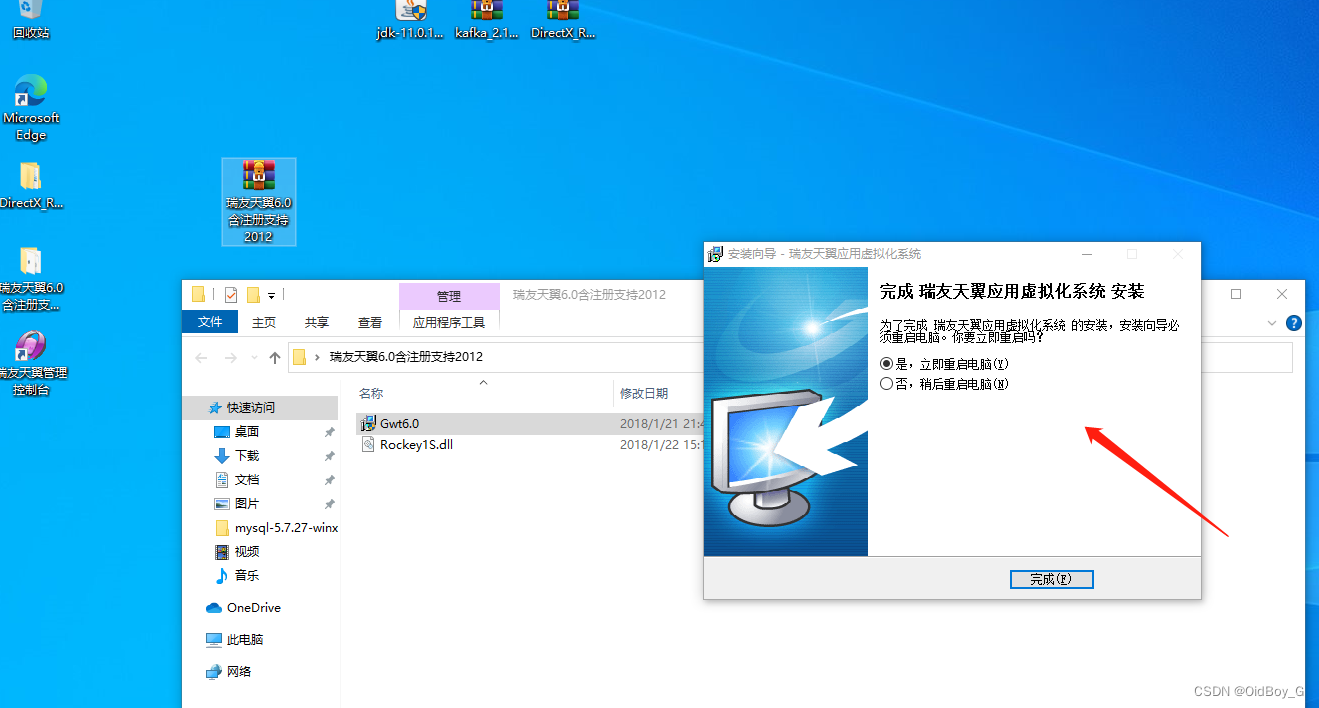The image size is (1319, 708).
Task: Click the blue Explorer help question-mark icon
Action: tap(1294, 323)
